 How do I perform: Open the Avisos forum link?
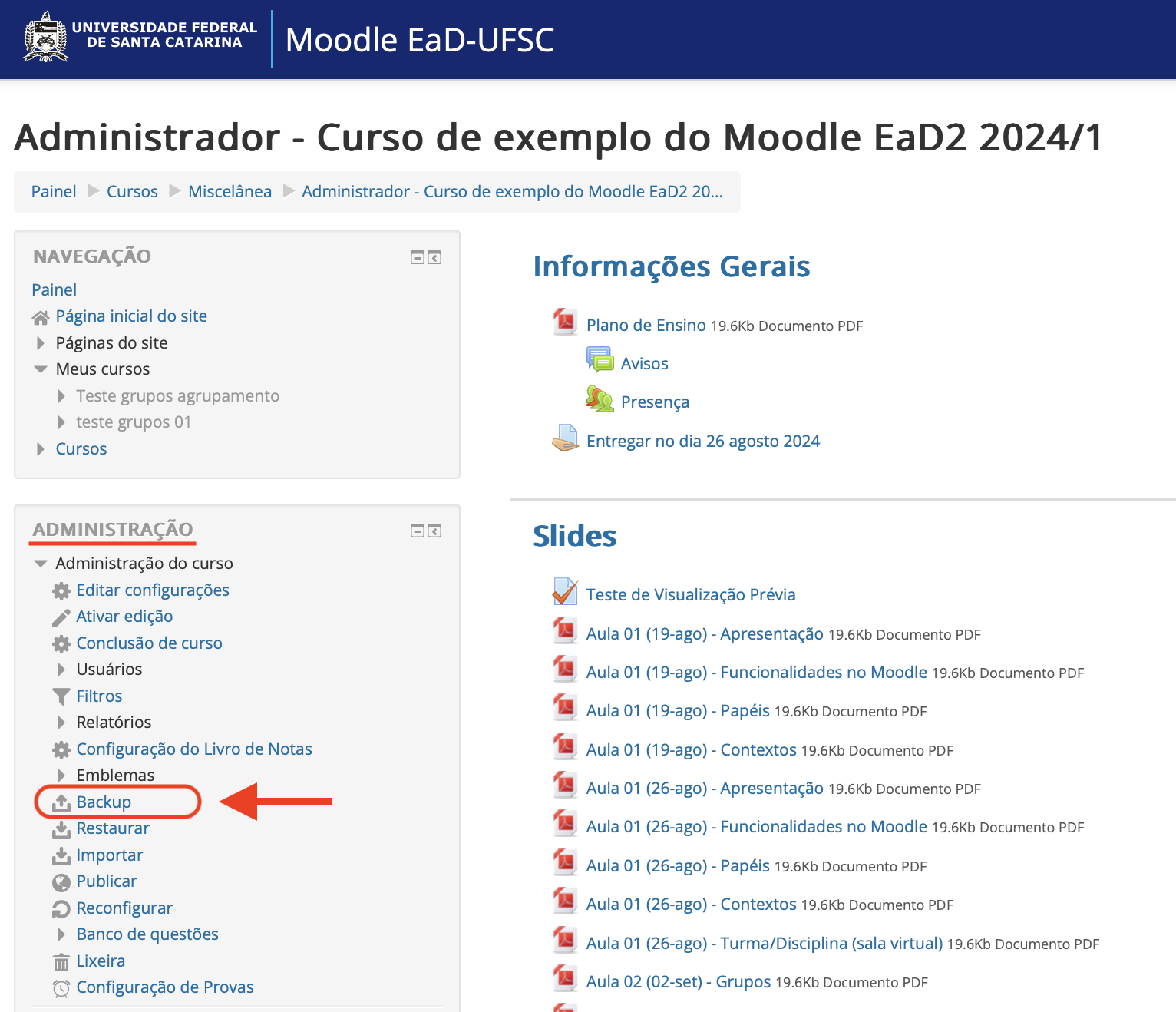click(x=644, y=364)
